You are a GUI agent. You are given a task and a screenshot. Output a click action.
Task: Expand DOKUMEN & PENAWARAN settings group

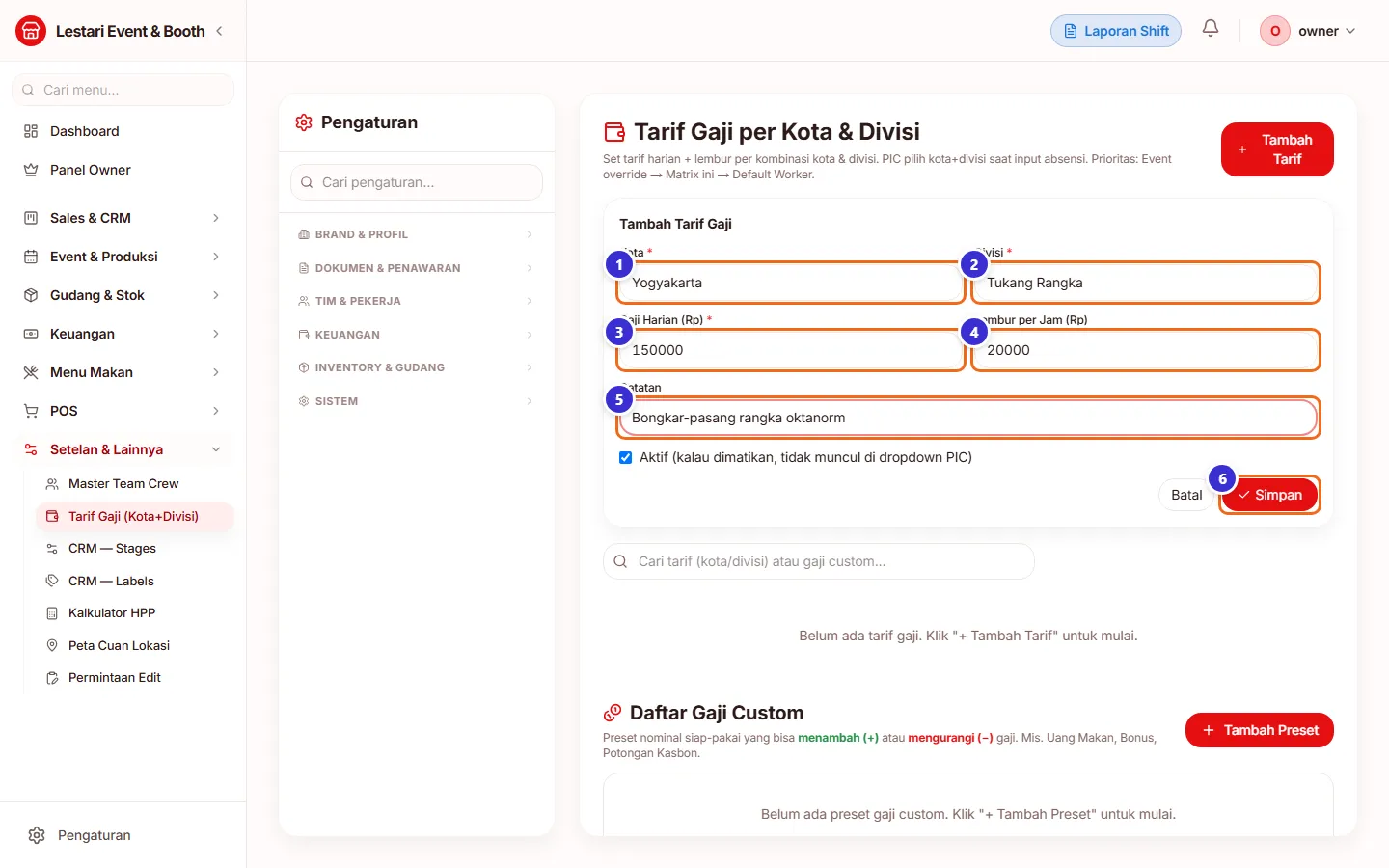click(x=417, y=268)
